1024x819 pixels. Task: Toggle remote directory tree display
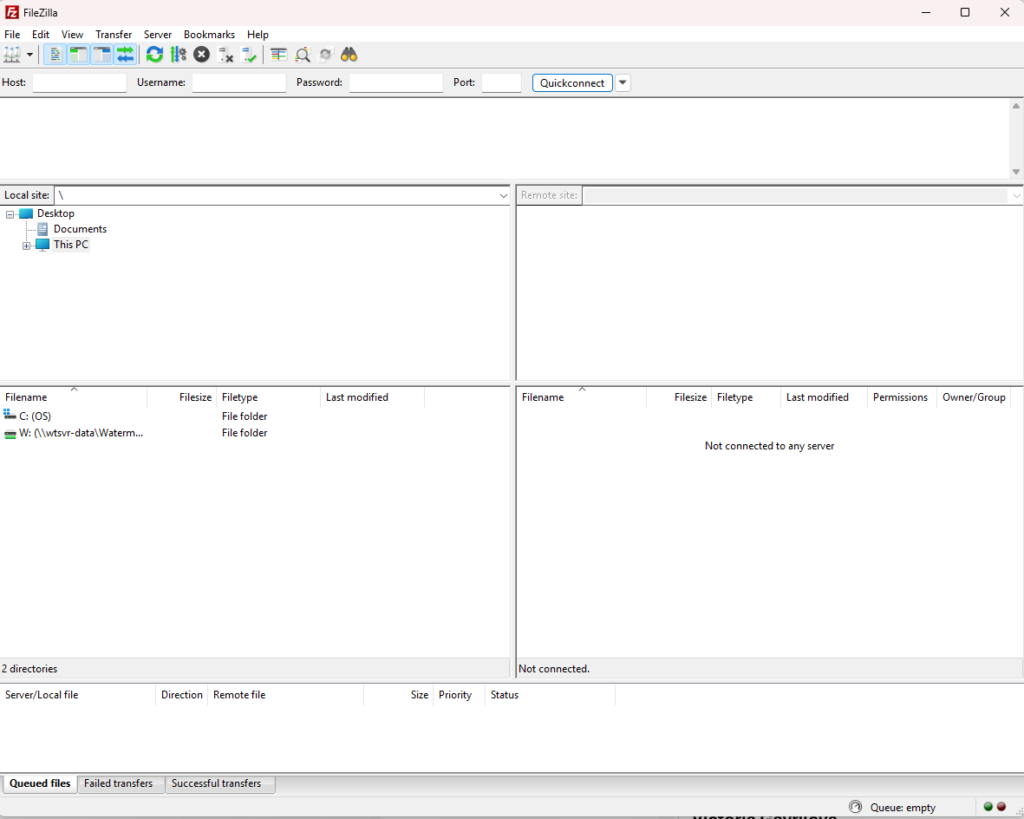pyautogui.click(x=102, y=55)
